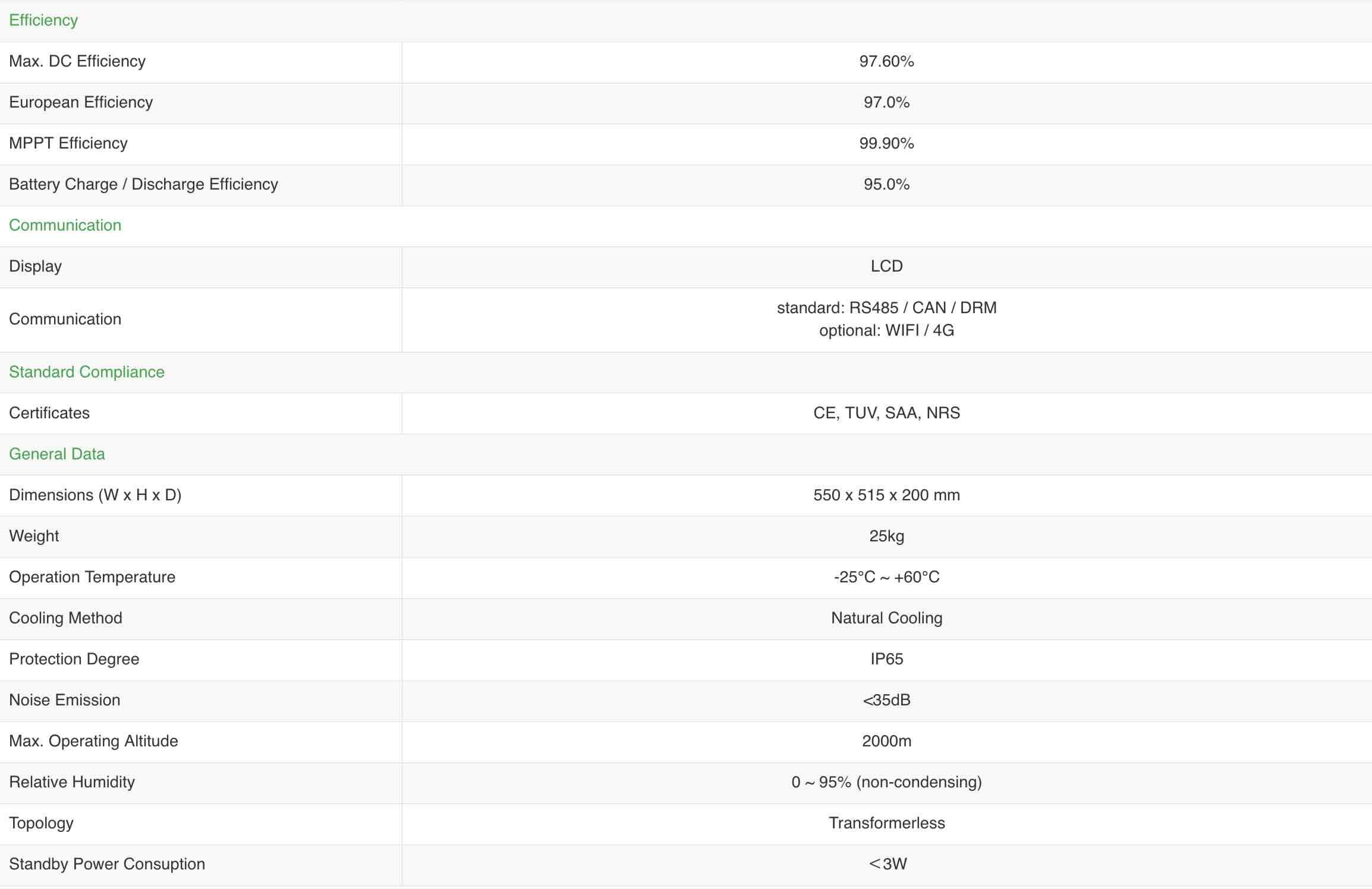The height and width of the screenshot is (889, 1372).
Task: Click the Weight 25kg value
Action: (x=886, y=536)
